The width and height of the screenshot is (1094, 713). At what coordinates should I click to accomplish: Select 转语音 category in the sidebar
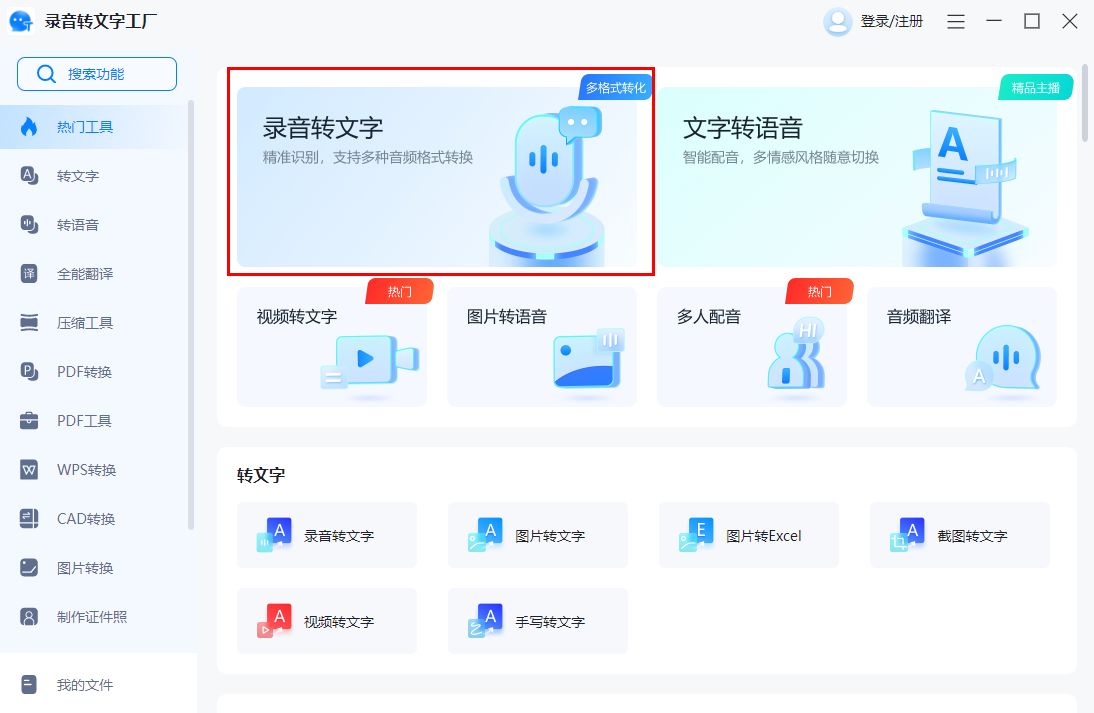pos(95,225)
